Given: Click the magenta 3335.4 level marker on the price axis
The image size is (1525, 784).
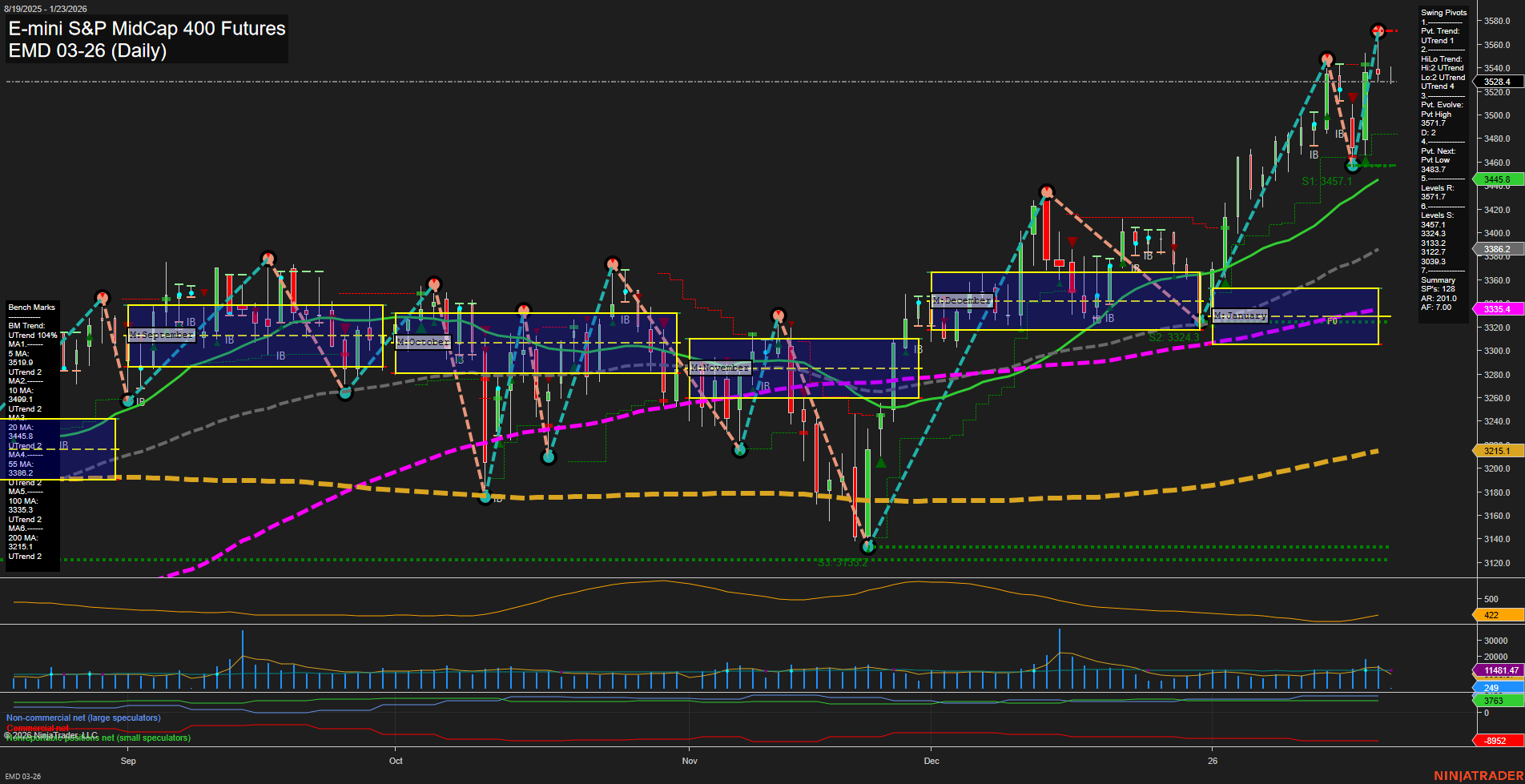Looking at the screenshot, I should click(1498, 309).
